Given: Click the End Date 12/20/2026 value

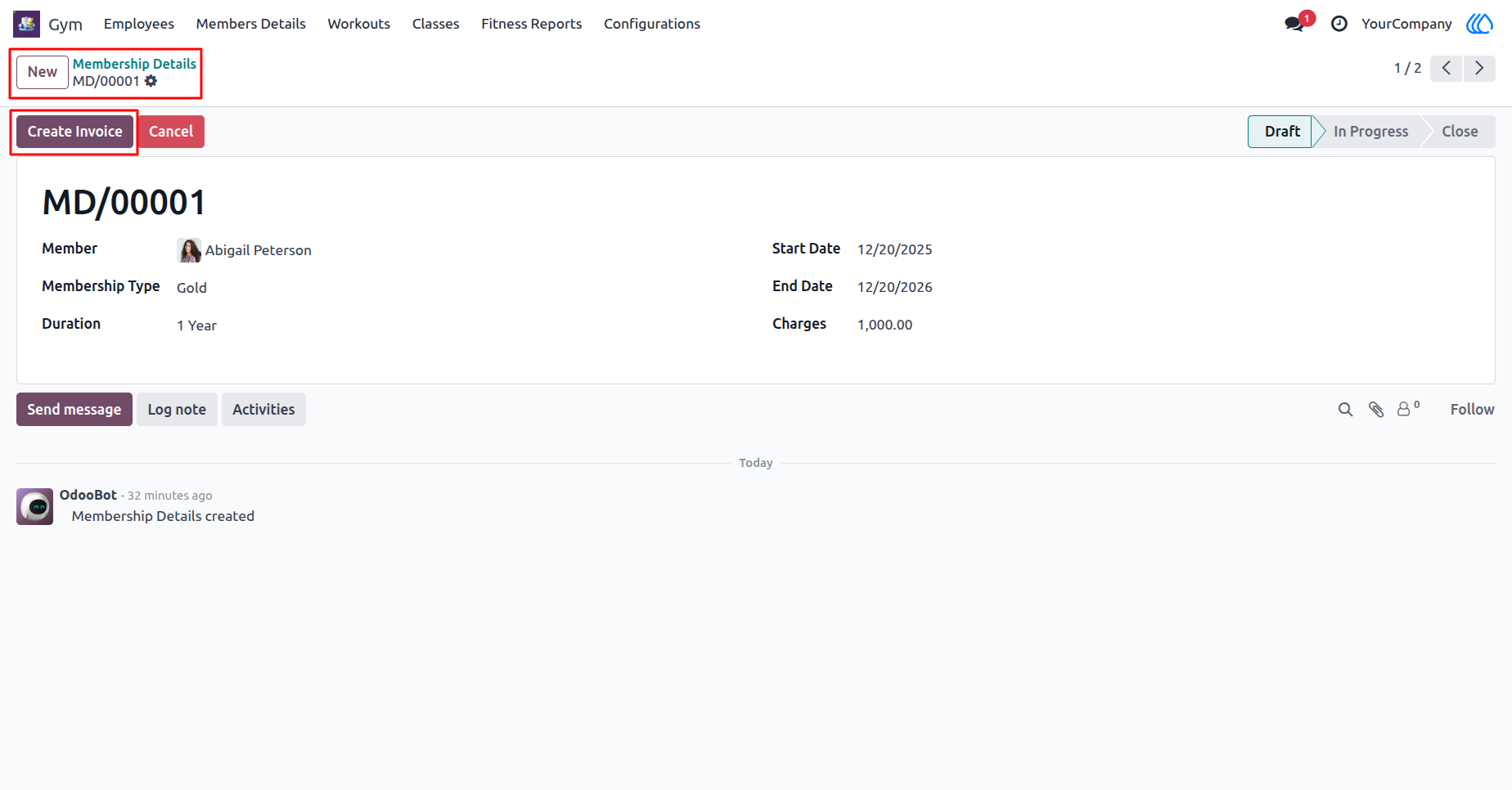Looking at the screenshot, I should [x=894, y=287].
